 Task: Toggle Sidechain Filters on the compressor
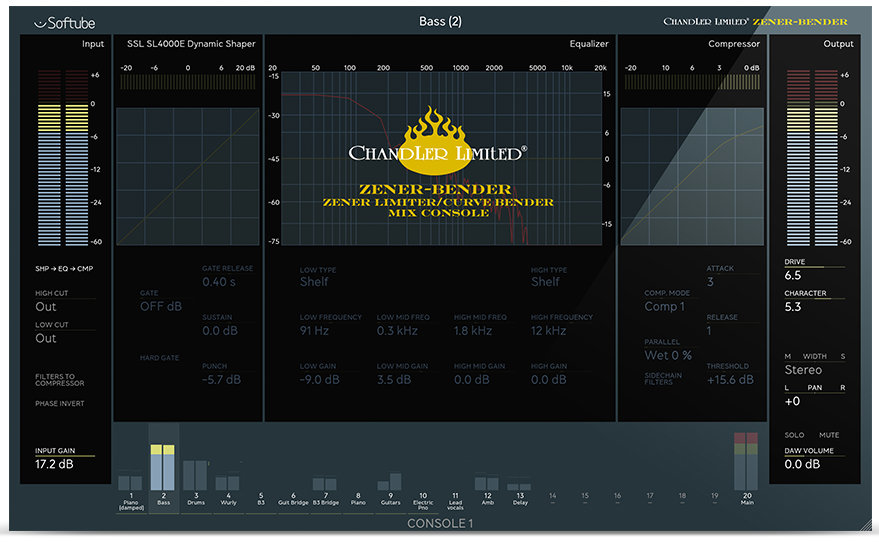tap(663, 379)
